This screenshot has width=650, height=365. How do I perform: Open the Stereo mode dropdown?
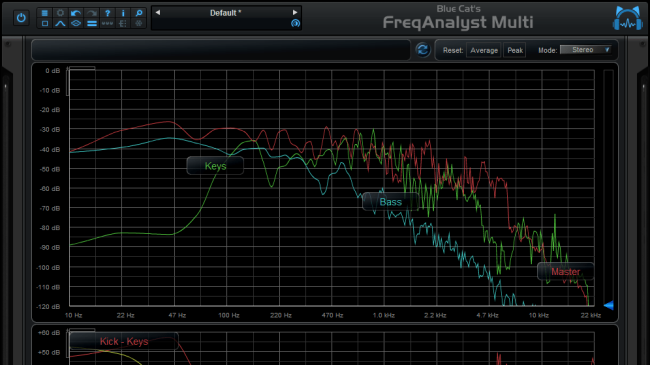coord(586,50)
